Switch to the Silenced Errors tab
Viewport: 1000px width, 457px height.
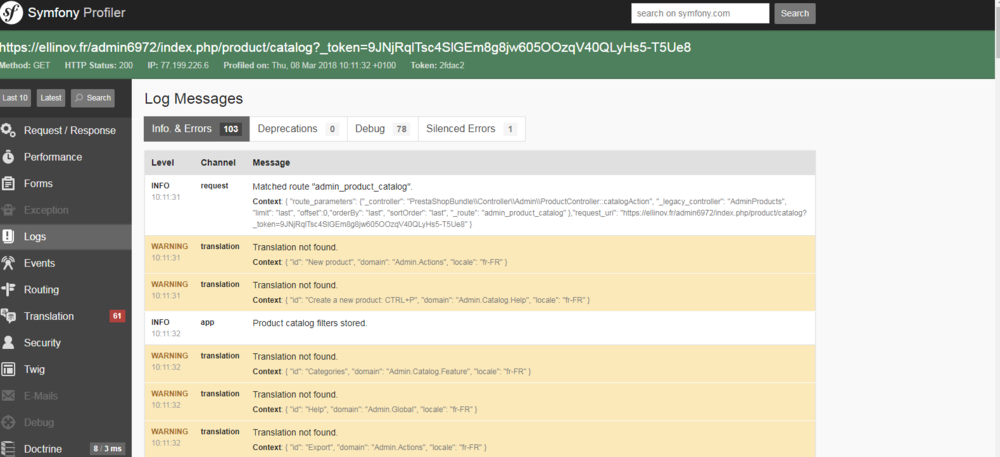tap(471, 129)
